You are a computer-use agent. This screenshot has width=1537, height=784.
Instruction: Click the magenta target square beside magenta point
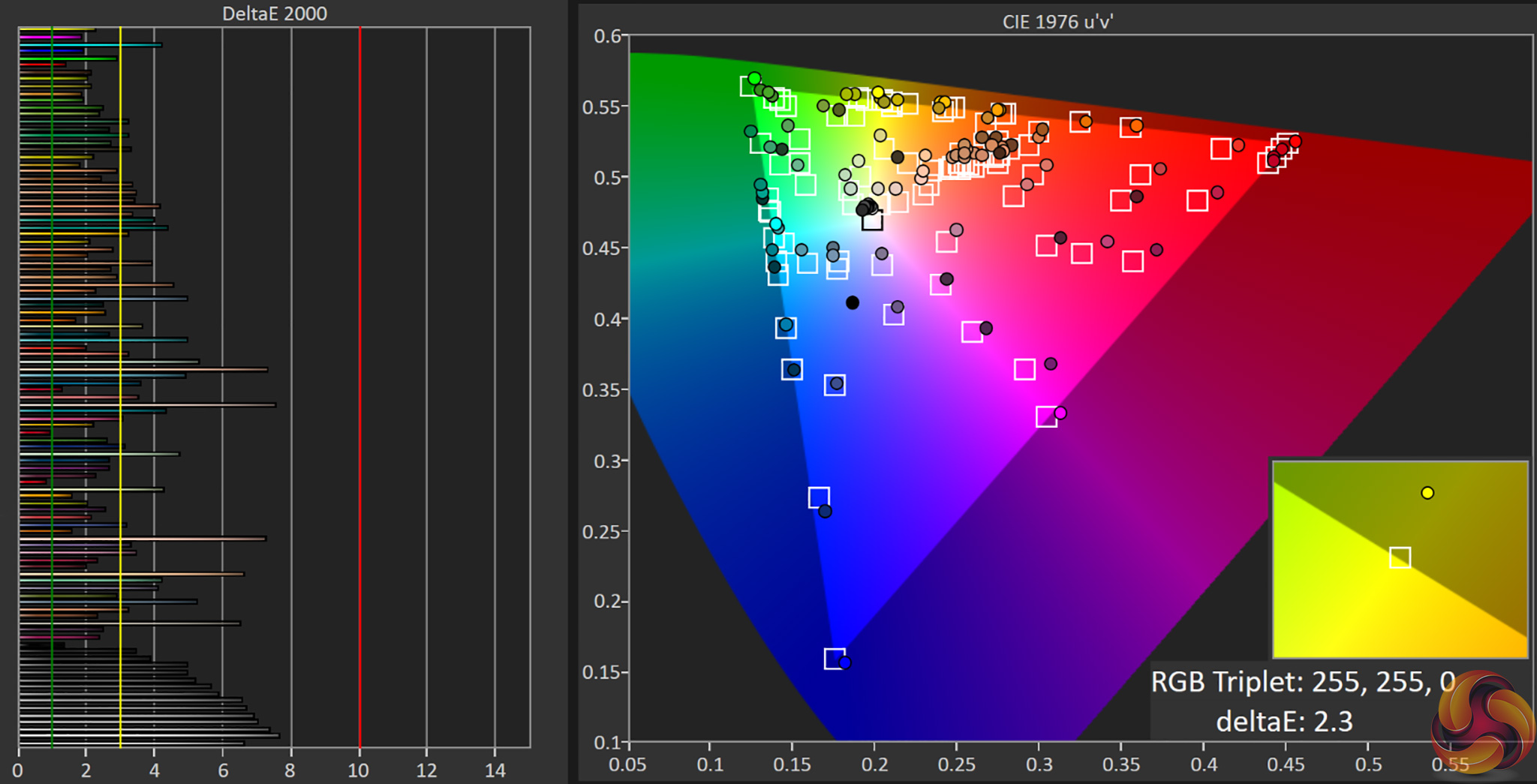point(1046,416)
